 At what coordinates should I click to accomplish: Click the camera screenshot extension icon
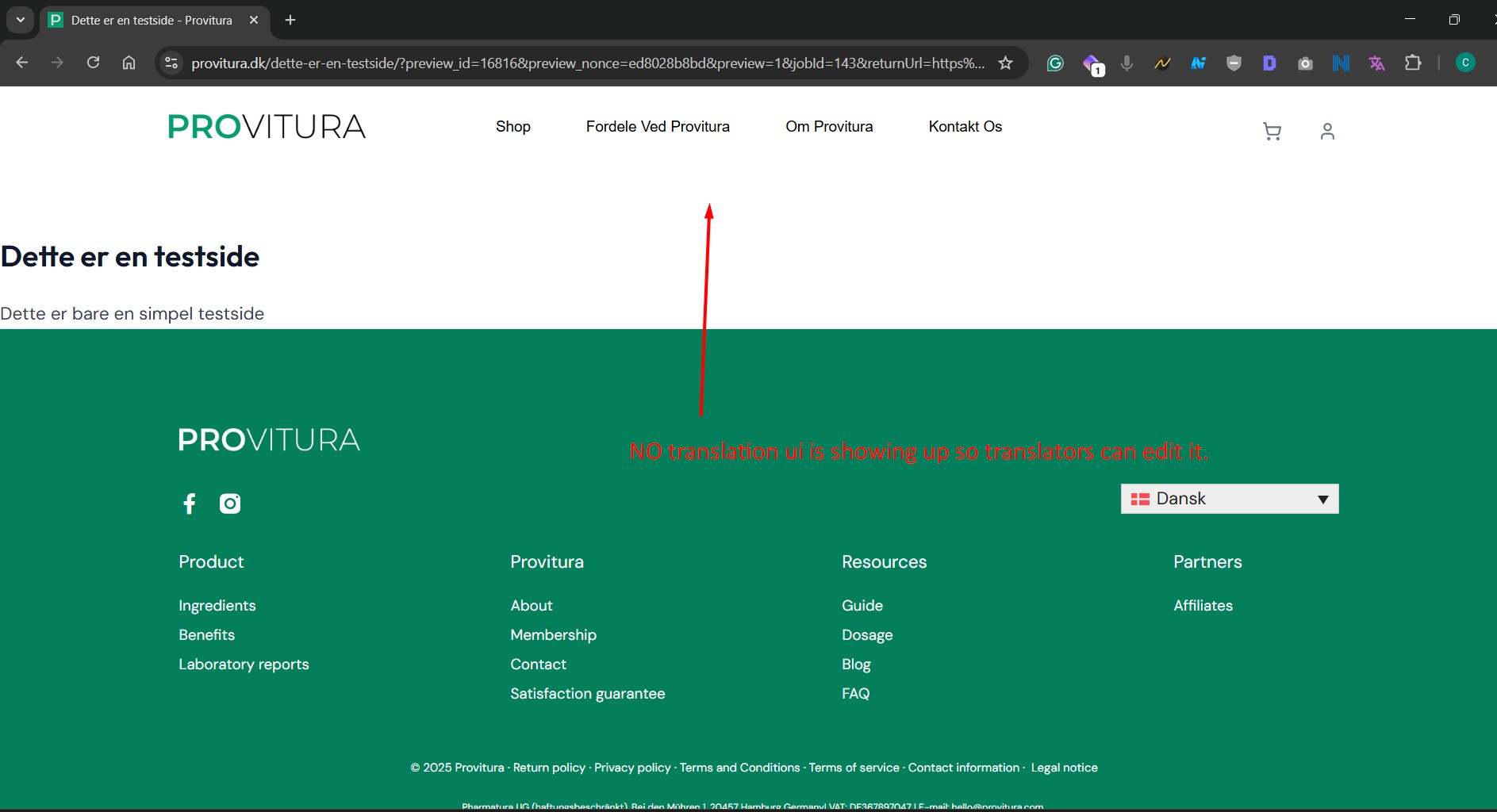pos(1305,63)
